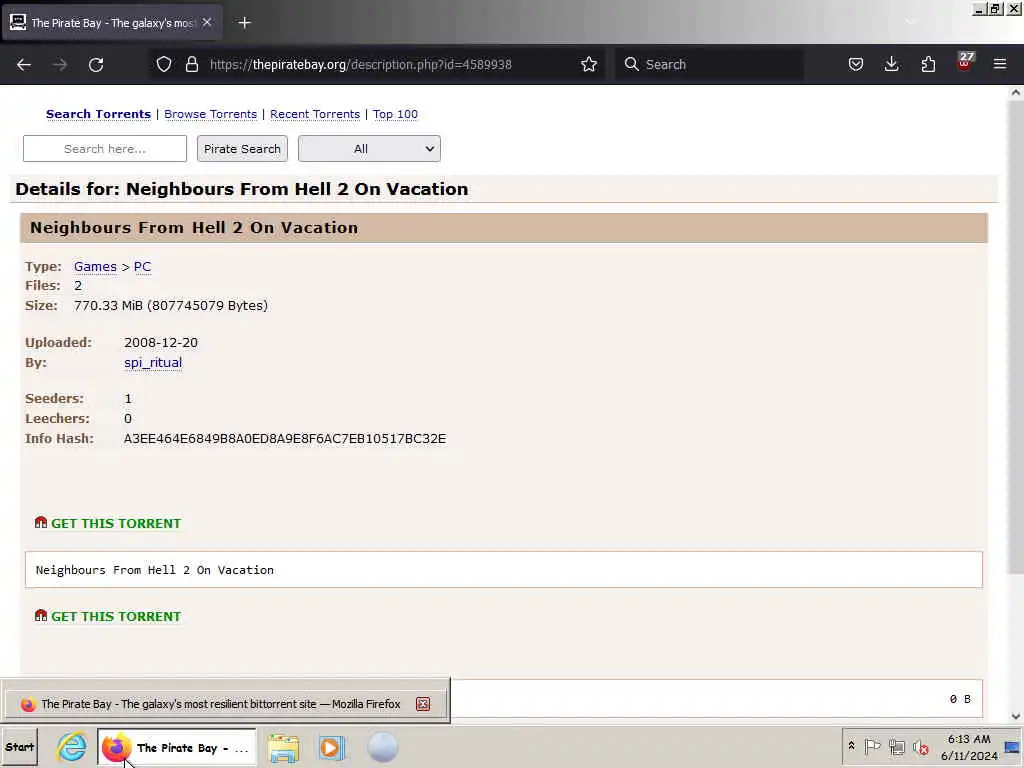Click the upper GET THIS TORRENT link
Image resolution: width=1024 pixels, height=768 pixels.
point(116,523)
